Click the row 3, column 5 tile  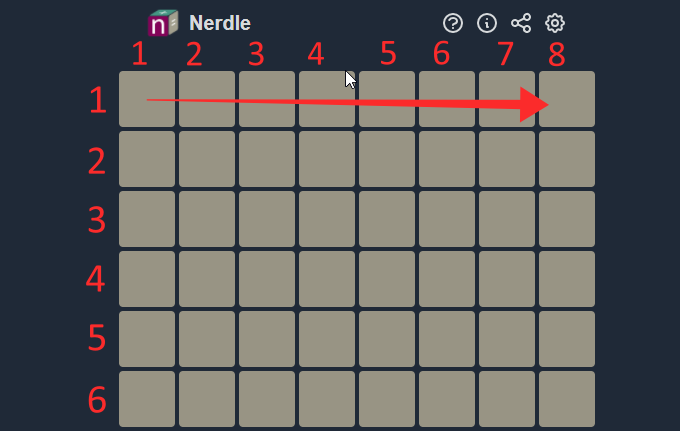tap(387, 219)
